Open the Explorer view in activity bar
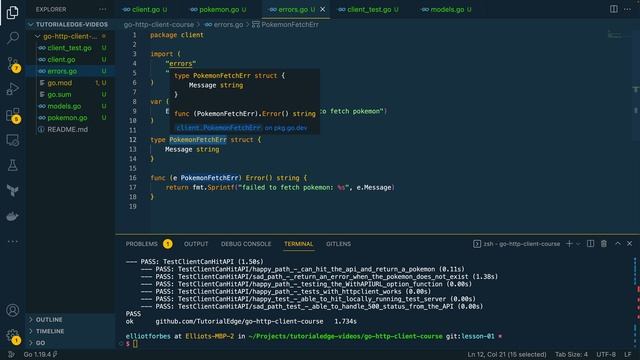Screen dimensions: 640x360 click(x=12, y=13)
